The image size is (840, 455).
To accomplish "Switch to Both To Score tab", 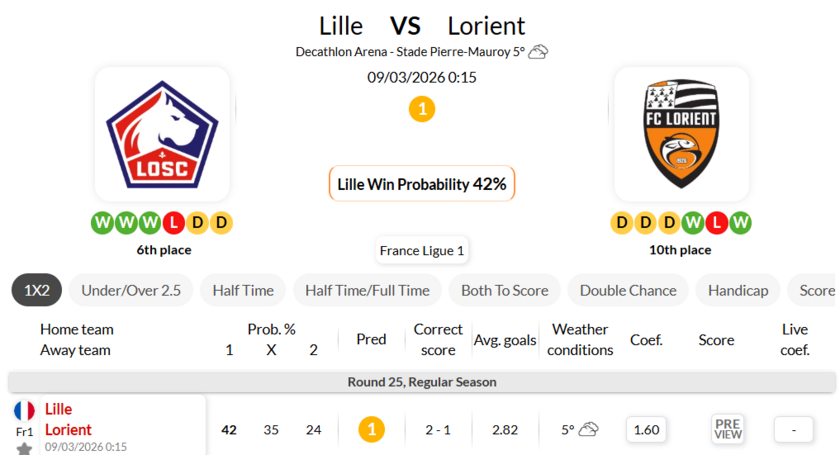I will (504, 290).
